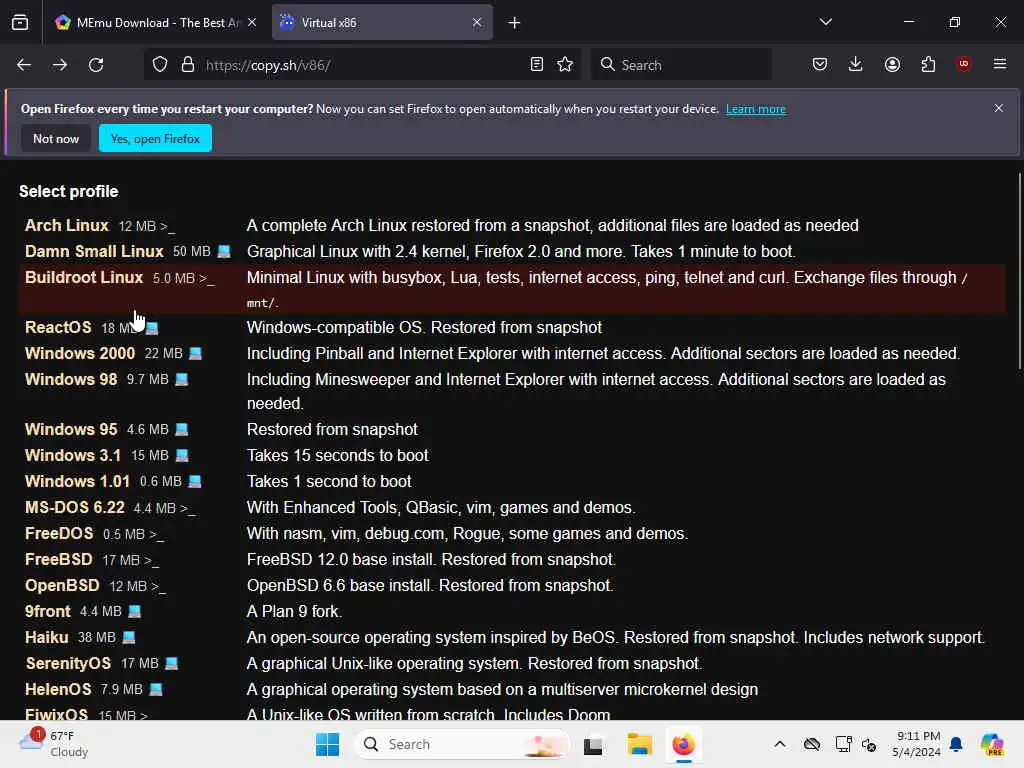Screen dimensions: 1024x768
Task: Bookmark this page with the star
Action: 566,65
